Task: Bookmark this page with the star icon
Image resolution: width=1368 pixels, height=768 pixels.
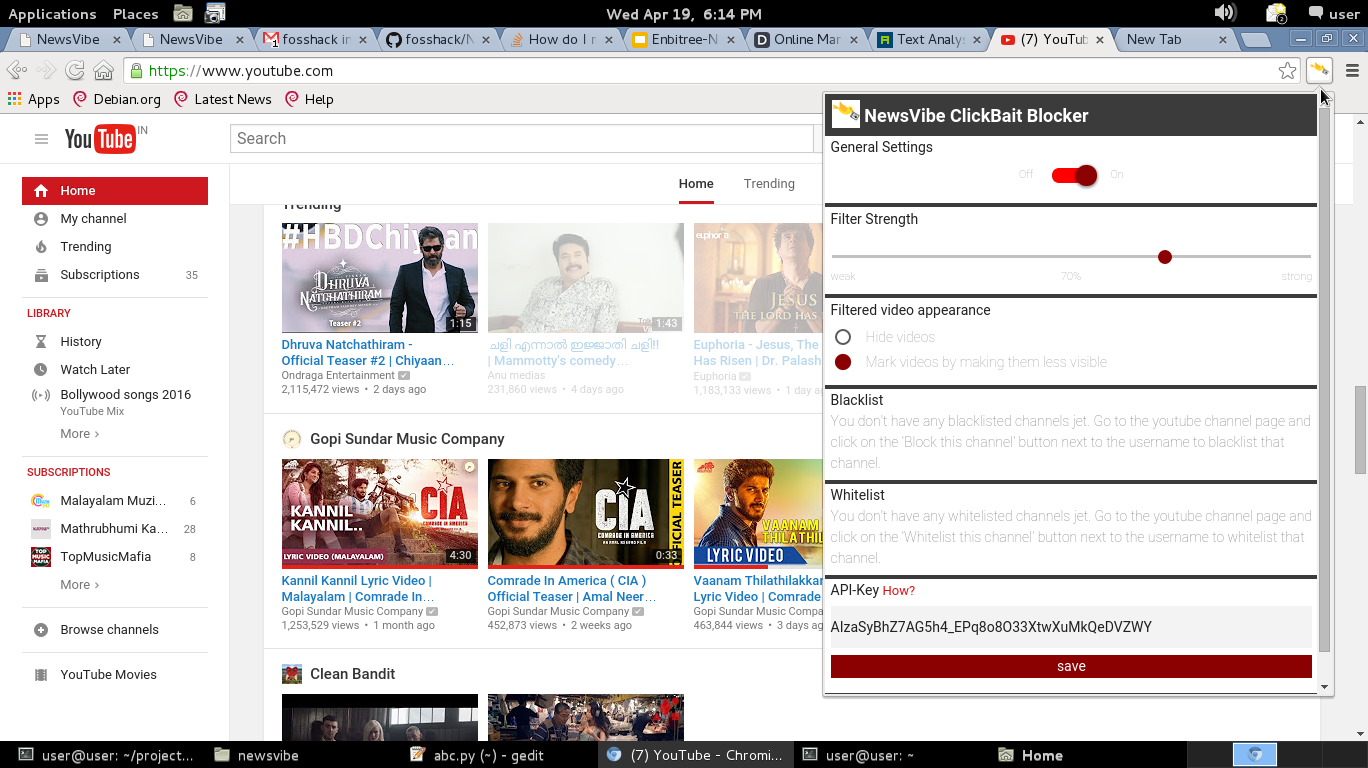Action: (x=1287, y=71)
